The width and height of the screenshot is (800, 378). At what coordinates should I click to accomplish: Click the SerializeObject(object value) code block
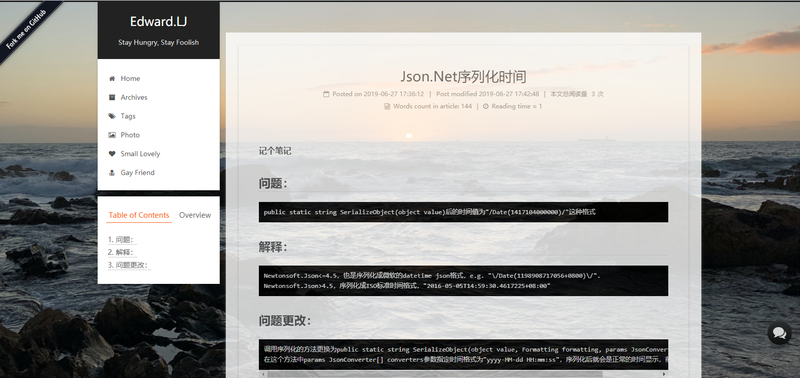click(463, 212)
